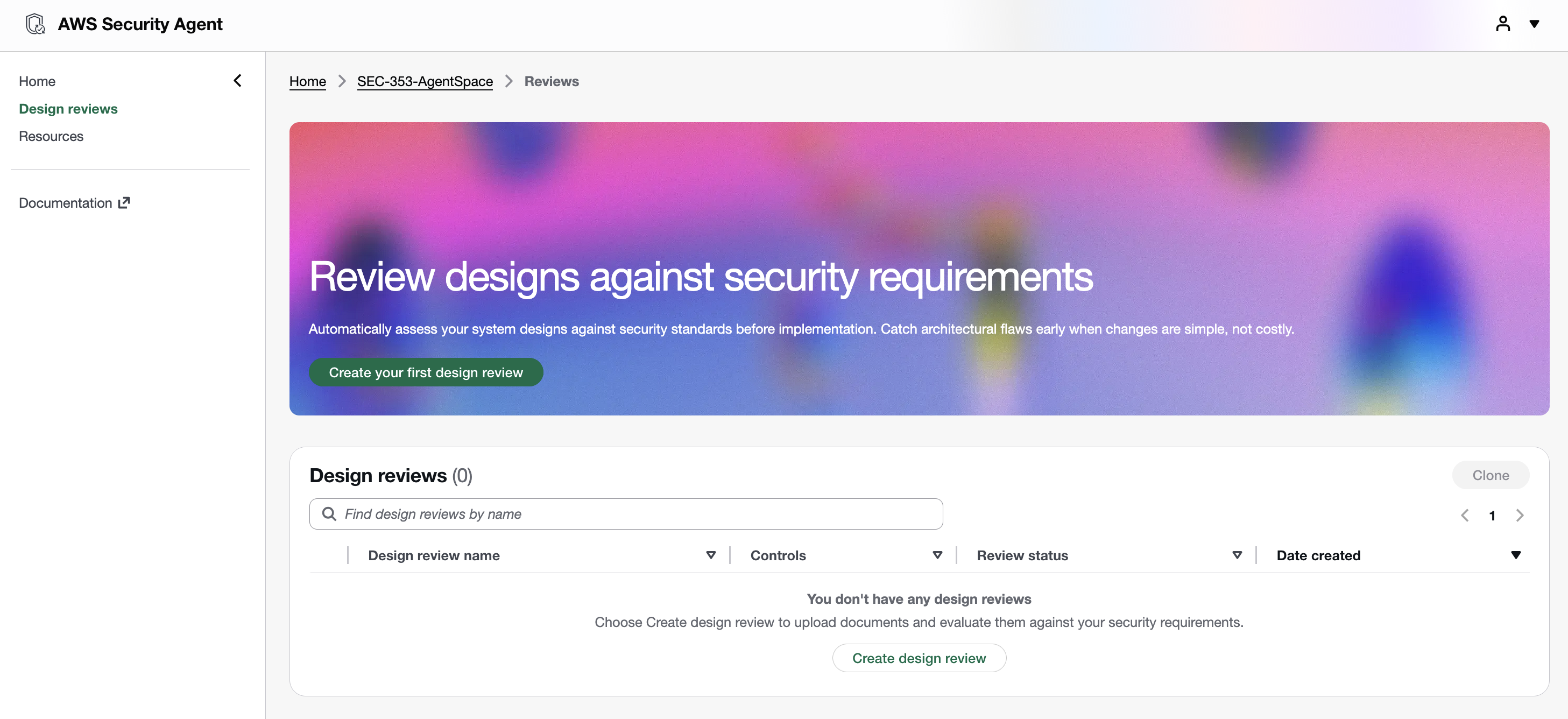The height and width of the screenshot is (719, 1568).
Task: Expand the account menu caret
Action: [1534, 24]
